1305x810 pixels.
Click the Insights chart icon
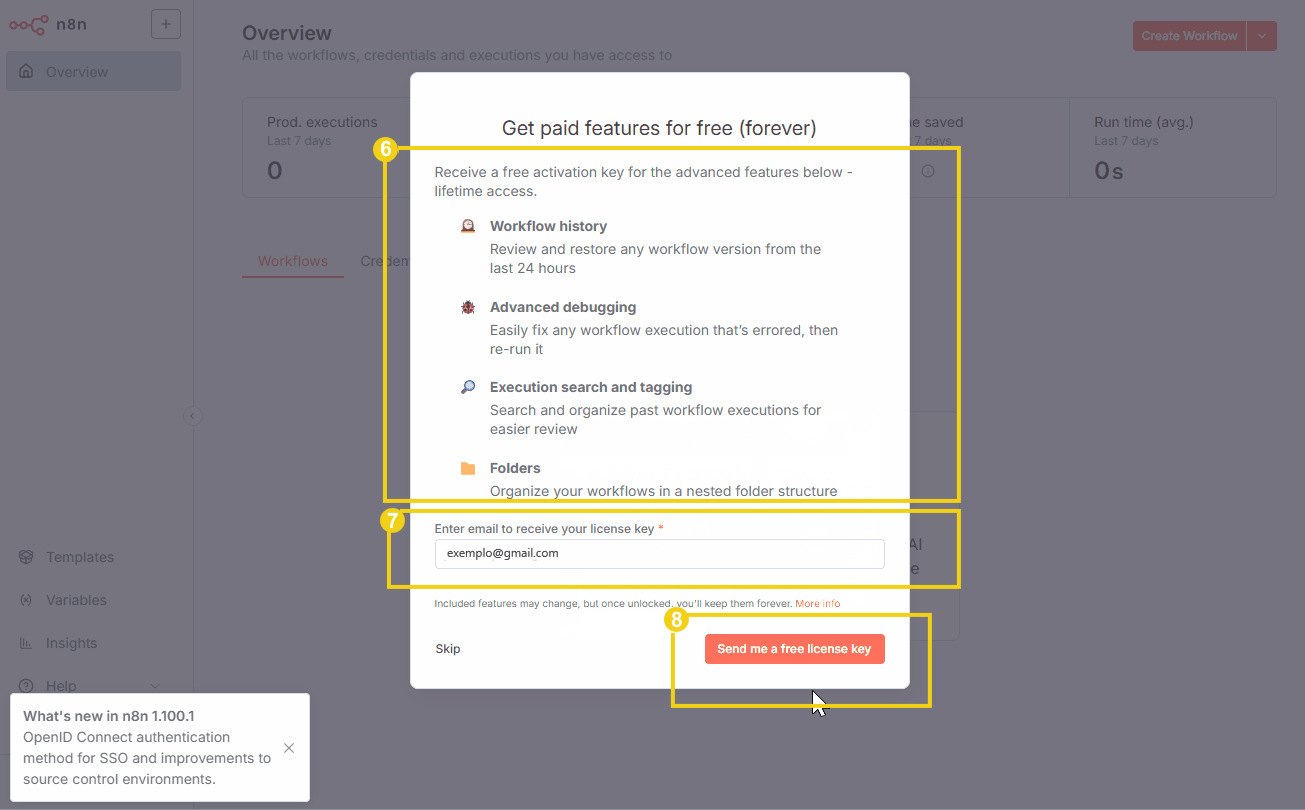[26, 643]
